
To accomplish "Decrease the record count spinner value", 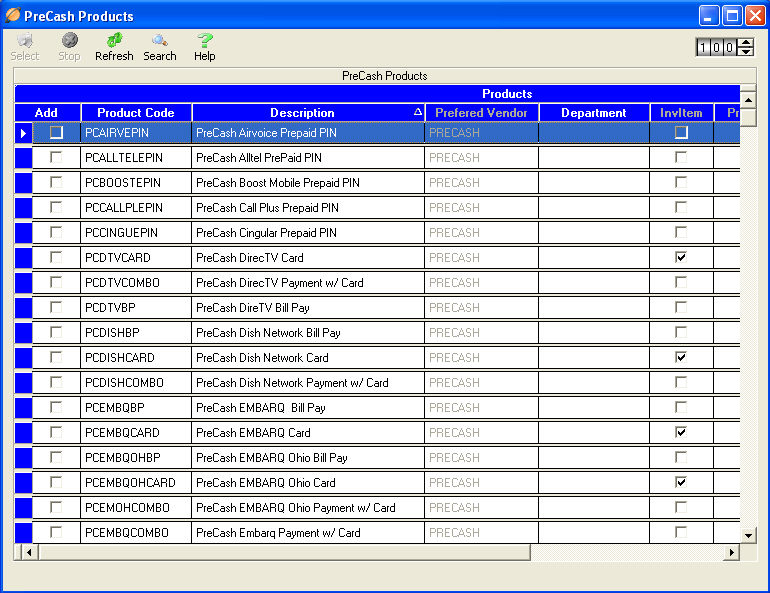I will (746, 51).
